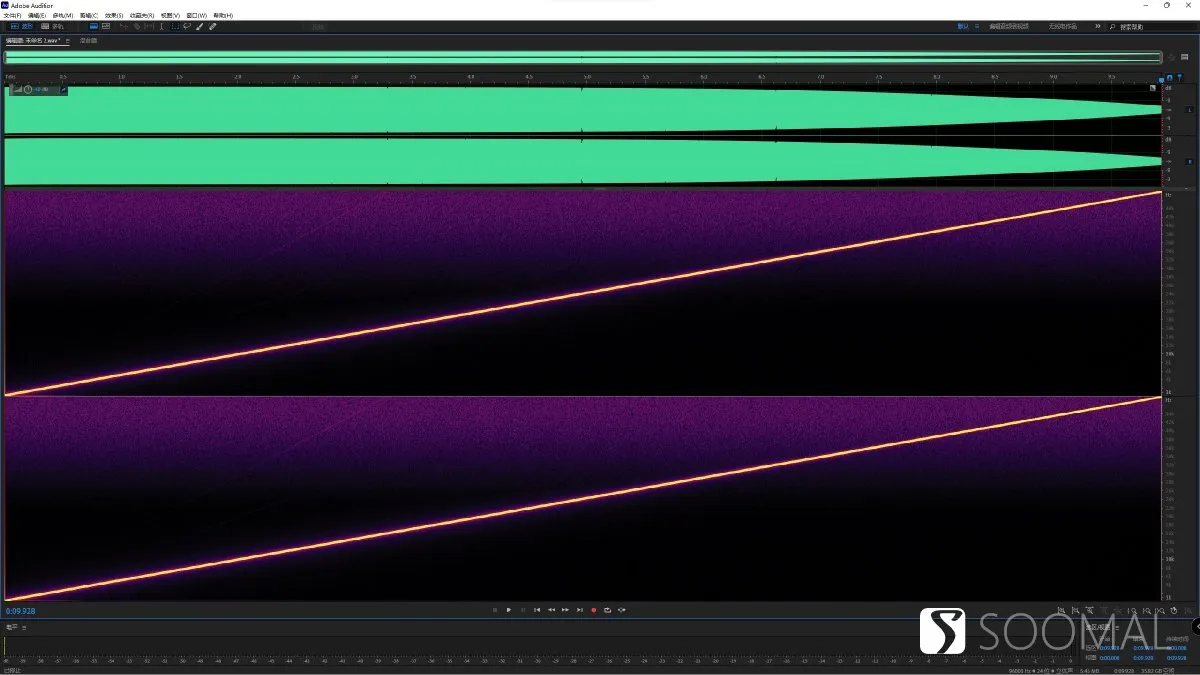
Task: Open the 效果(S) menu
Action: (x=113, y=15)
